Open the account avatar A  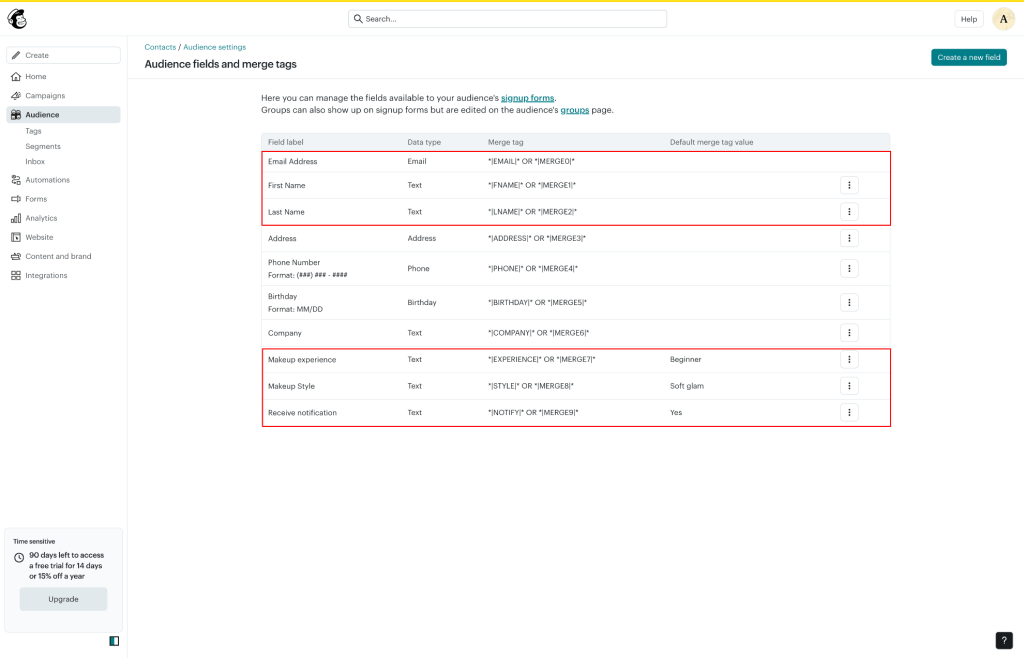tap(1003, 19)
